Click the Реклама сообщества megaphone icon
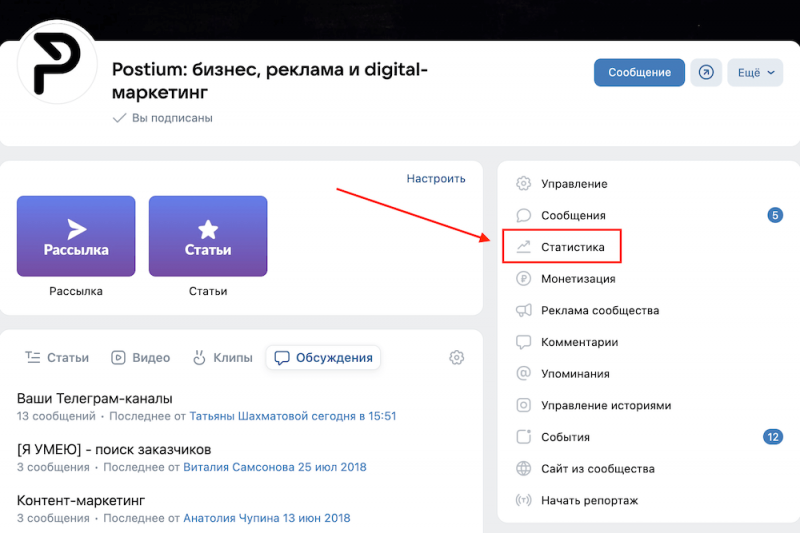800x533 pixels. 523,310
